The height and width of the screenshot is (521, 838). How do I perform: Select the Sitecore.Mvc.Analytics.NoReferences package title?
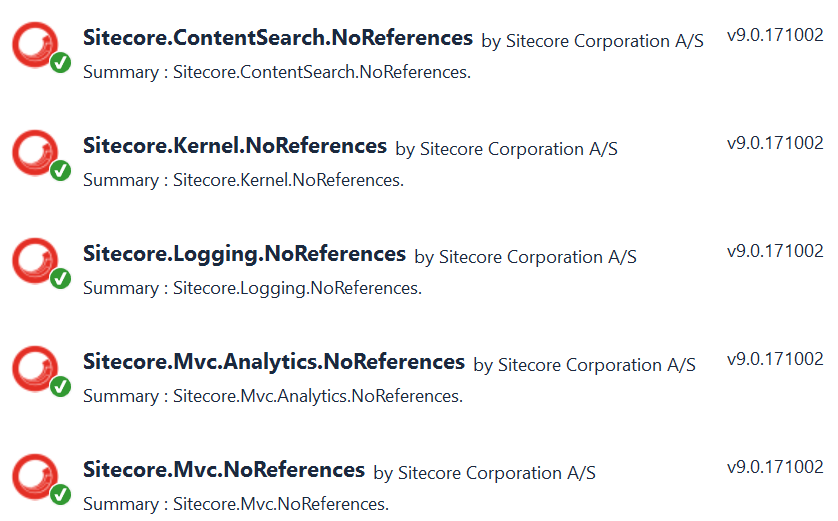273,362
